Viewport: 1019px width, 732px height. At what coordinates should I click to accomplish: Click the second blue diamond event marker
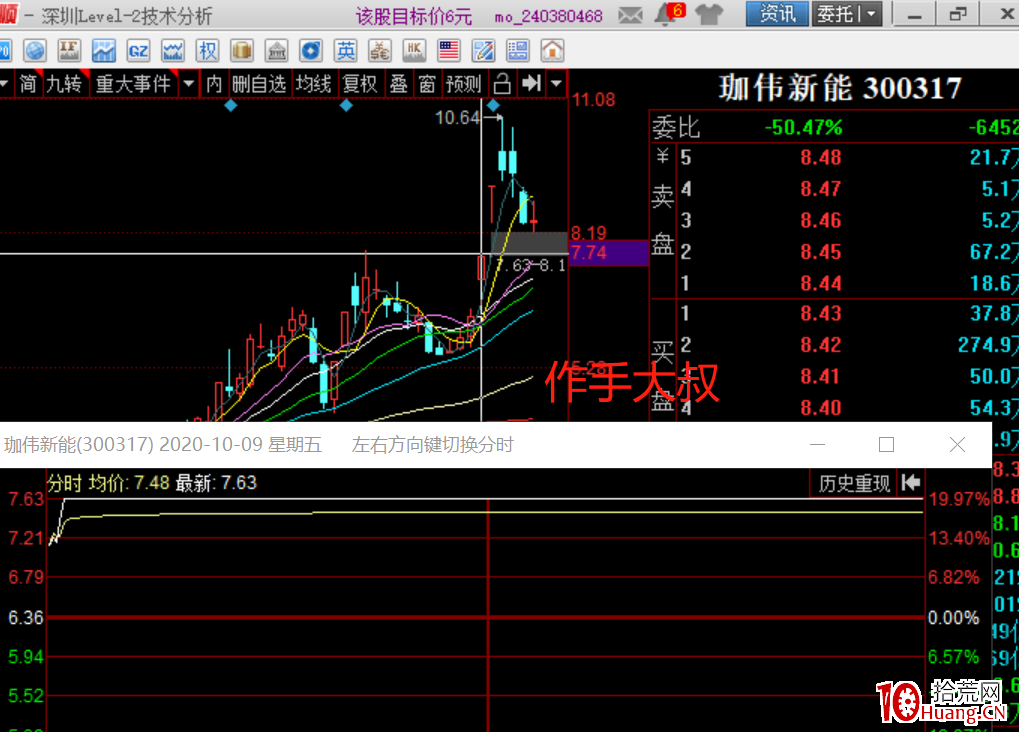[346, 105]
